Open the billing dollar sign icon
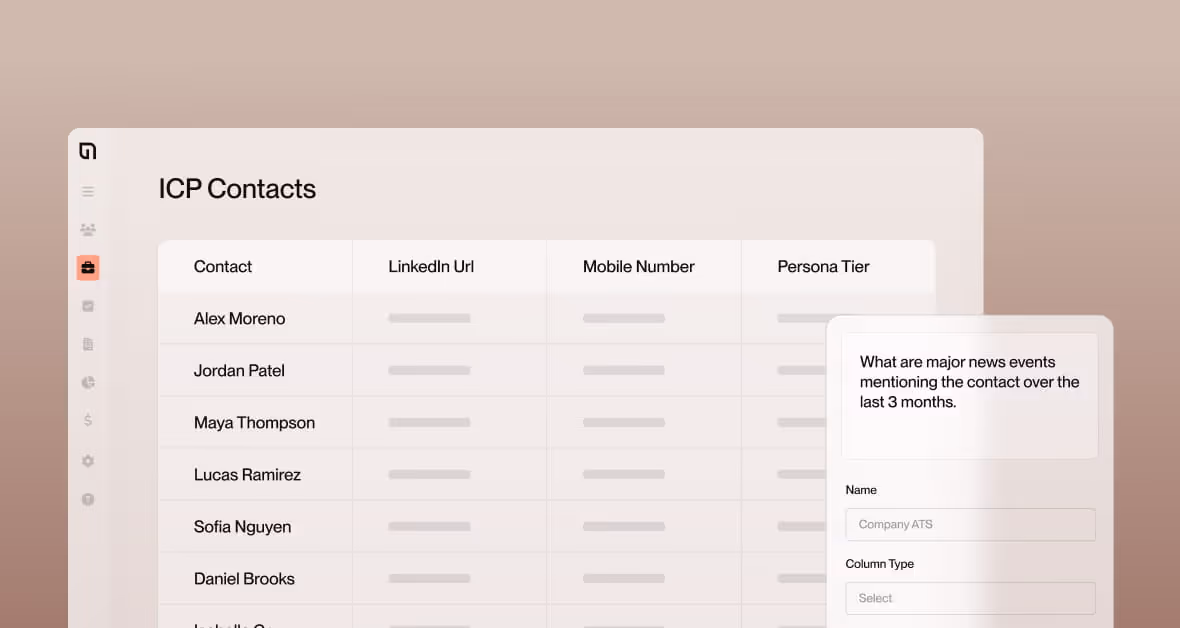The image size is (1180, 628). click(x=88, y=420)
